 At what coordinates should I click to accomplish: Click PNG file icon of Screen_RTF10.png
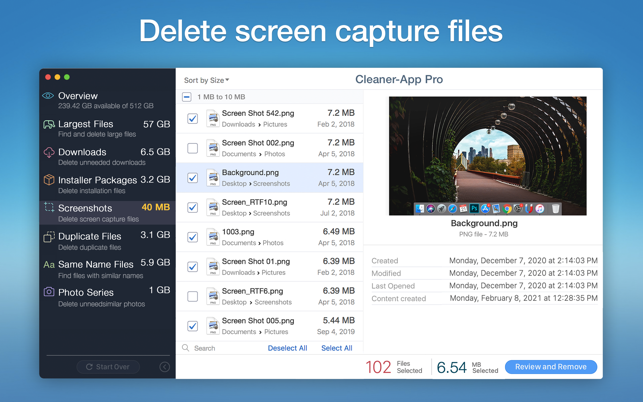(212, 207)
